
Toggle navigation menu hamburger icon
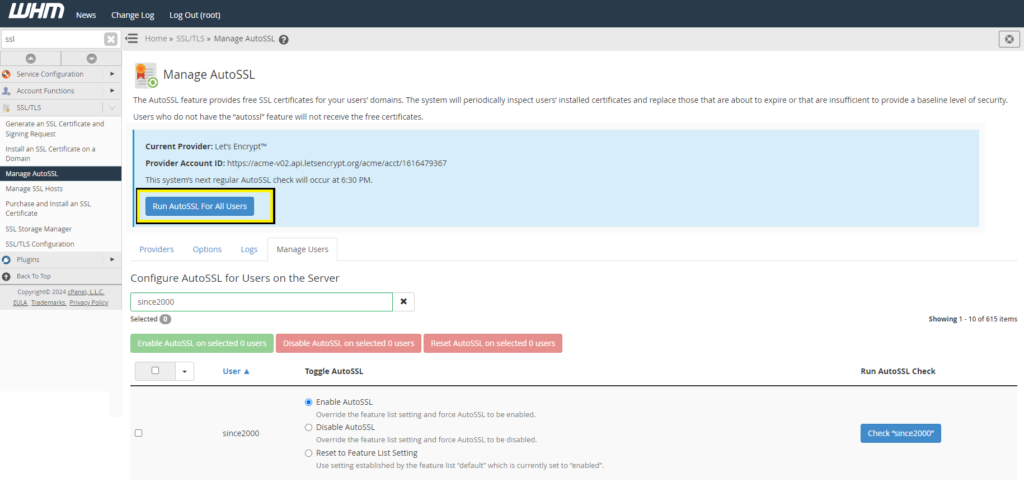pos(131,39)
